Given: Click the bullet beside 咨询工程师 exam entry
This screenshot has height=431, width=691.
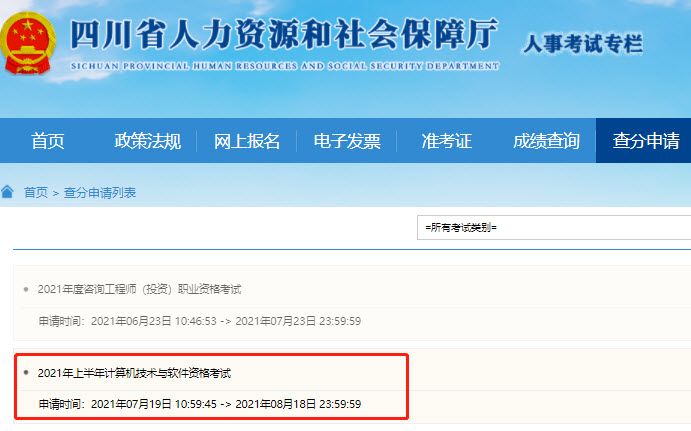Looking at the screenshot, I should coord(26,289).
